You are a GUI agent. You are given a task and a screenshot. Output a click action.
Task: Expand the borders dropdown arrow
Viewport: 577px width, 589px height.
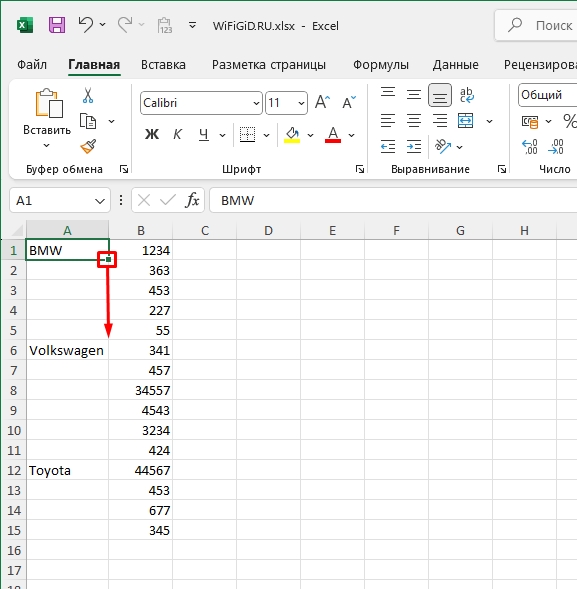tap(266, 135)
